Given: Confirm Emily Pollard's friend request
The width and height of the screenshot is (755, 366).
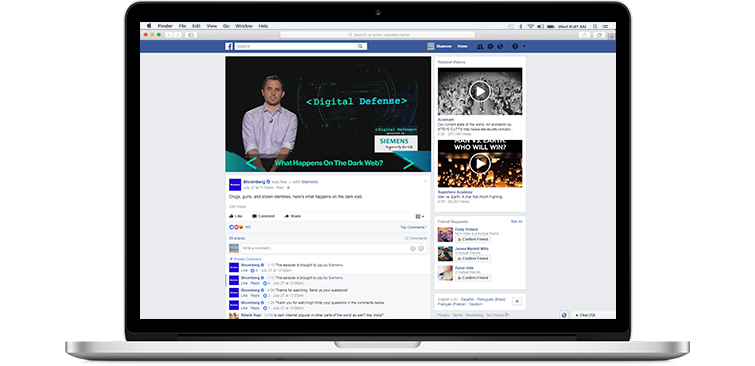Looking at the screenshot, I should point(472,239).
